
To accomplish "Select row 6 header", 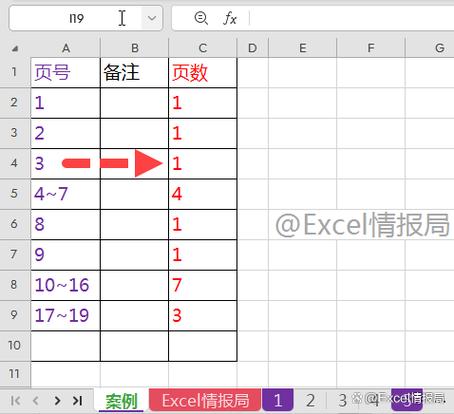I will tap(15, 224).
